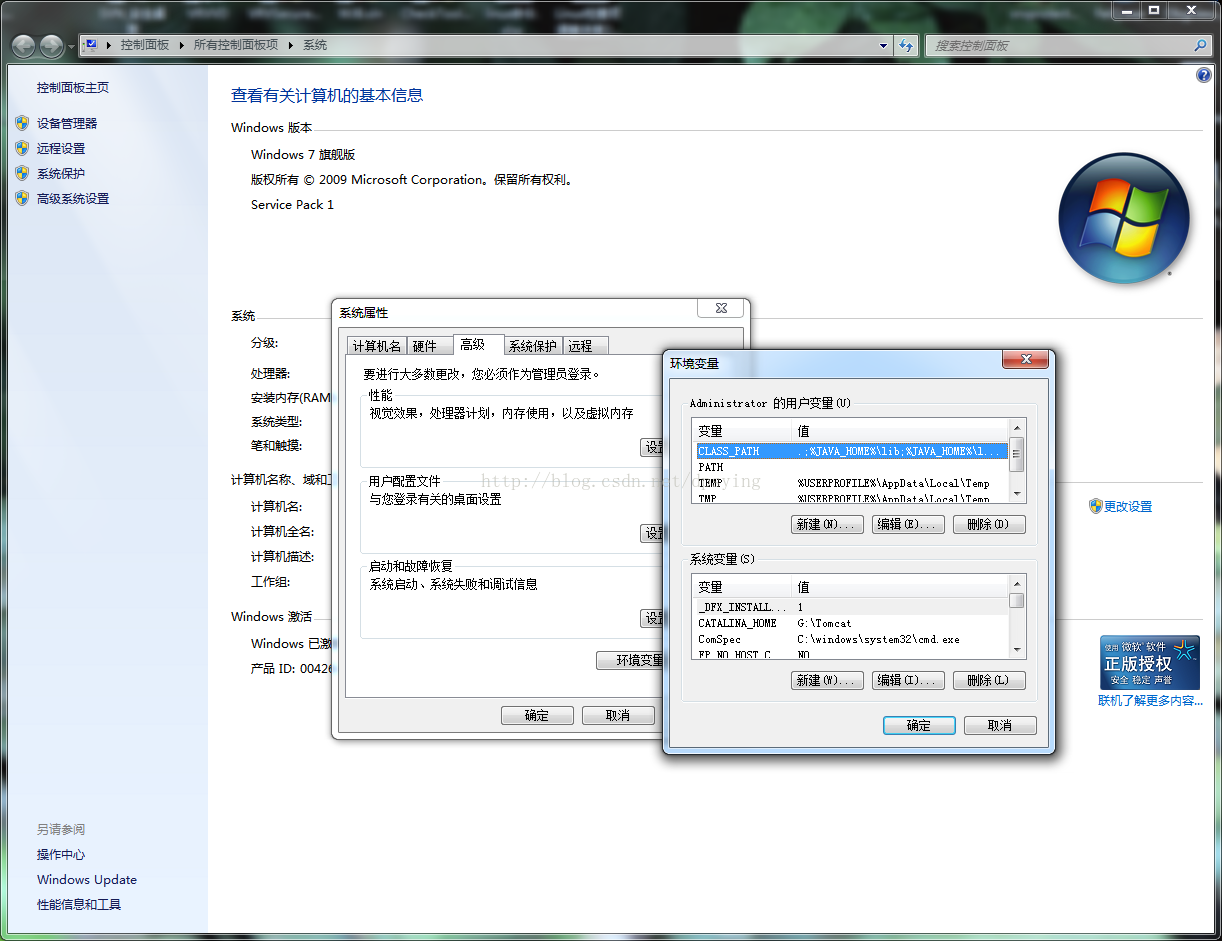Click the 正版授权 genuine software badge
Screen dimensions: 1222x941
click(1150, 662)
